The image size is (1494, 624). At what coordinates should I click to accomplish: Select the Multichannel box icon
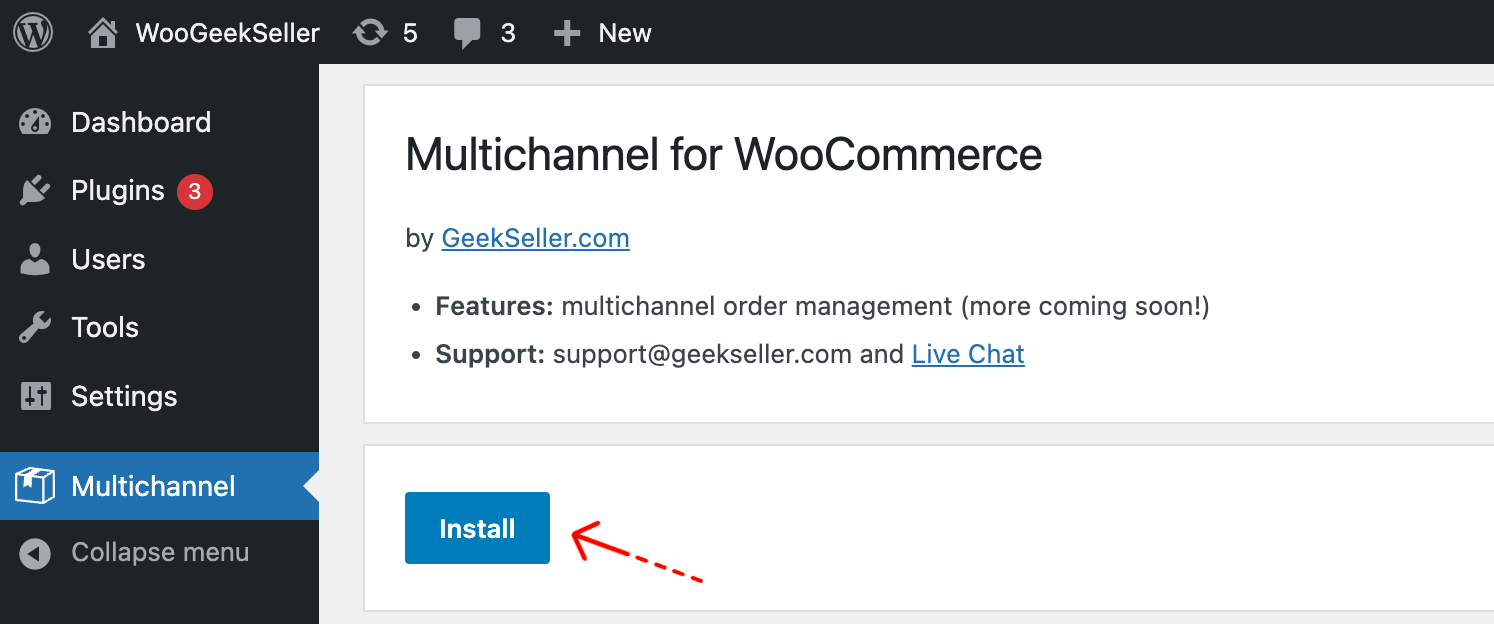(33, 485)
